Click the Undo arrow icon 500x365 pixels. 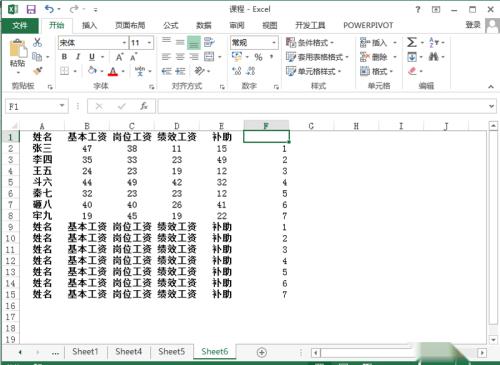coord(49,9)
